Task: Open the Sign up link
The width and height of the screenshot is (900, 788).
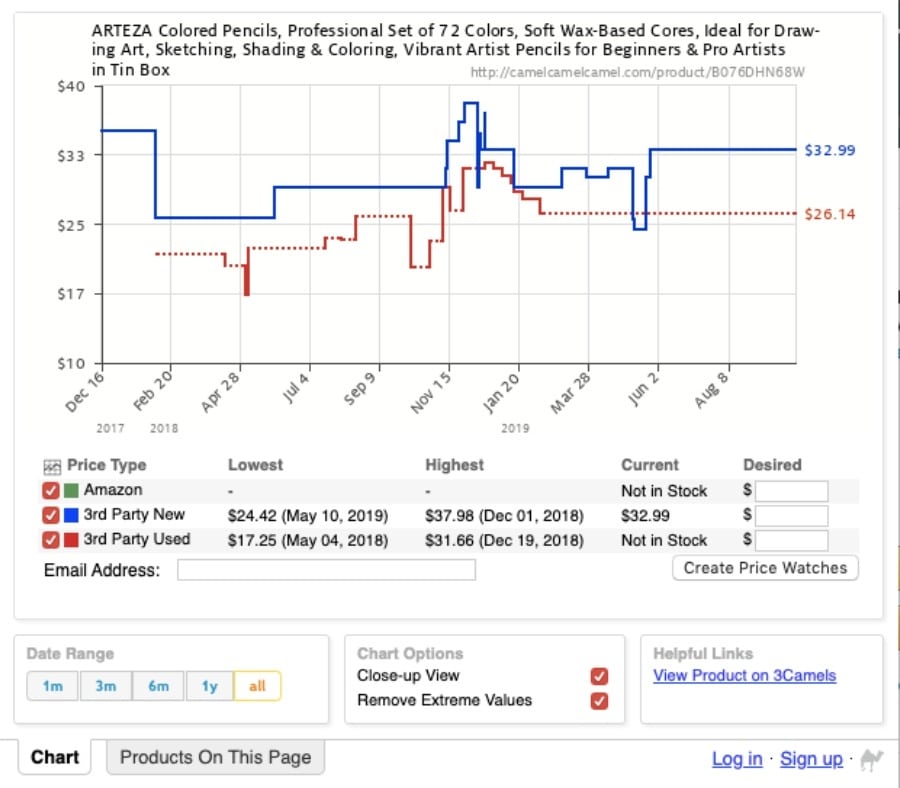Action: point(811,759)
